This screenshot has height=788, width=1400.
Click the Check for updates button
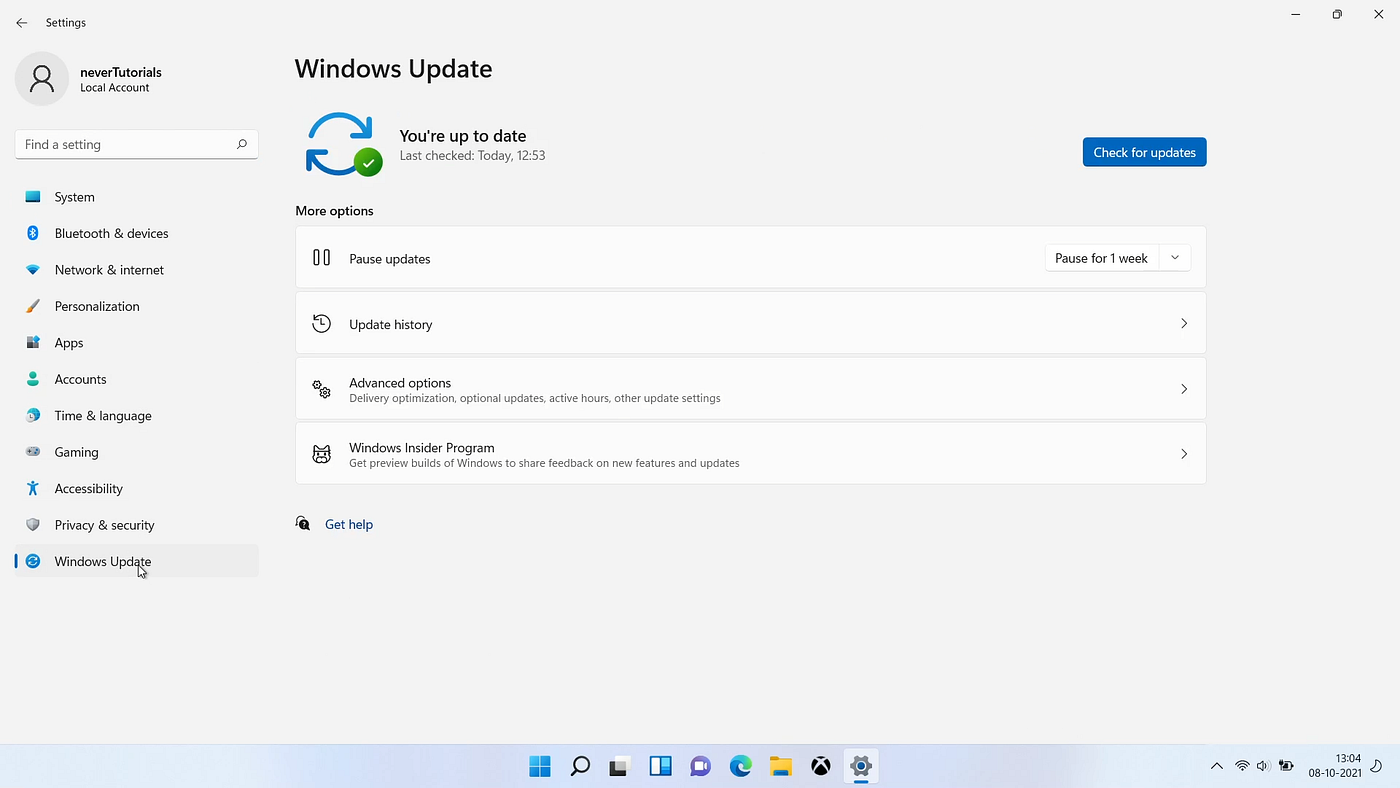[1144, 152]
